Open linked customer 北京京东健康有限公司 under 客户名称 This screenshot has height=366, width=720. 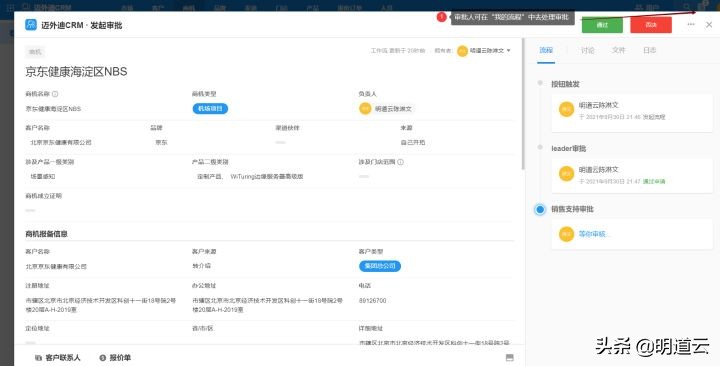click(61, 143)
